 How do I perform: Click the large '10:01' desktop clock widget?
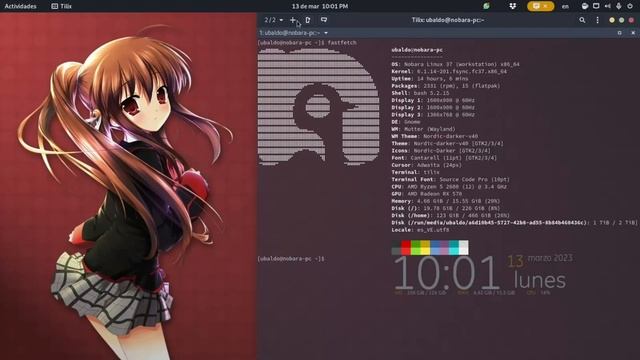click(447, 273)
